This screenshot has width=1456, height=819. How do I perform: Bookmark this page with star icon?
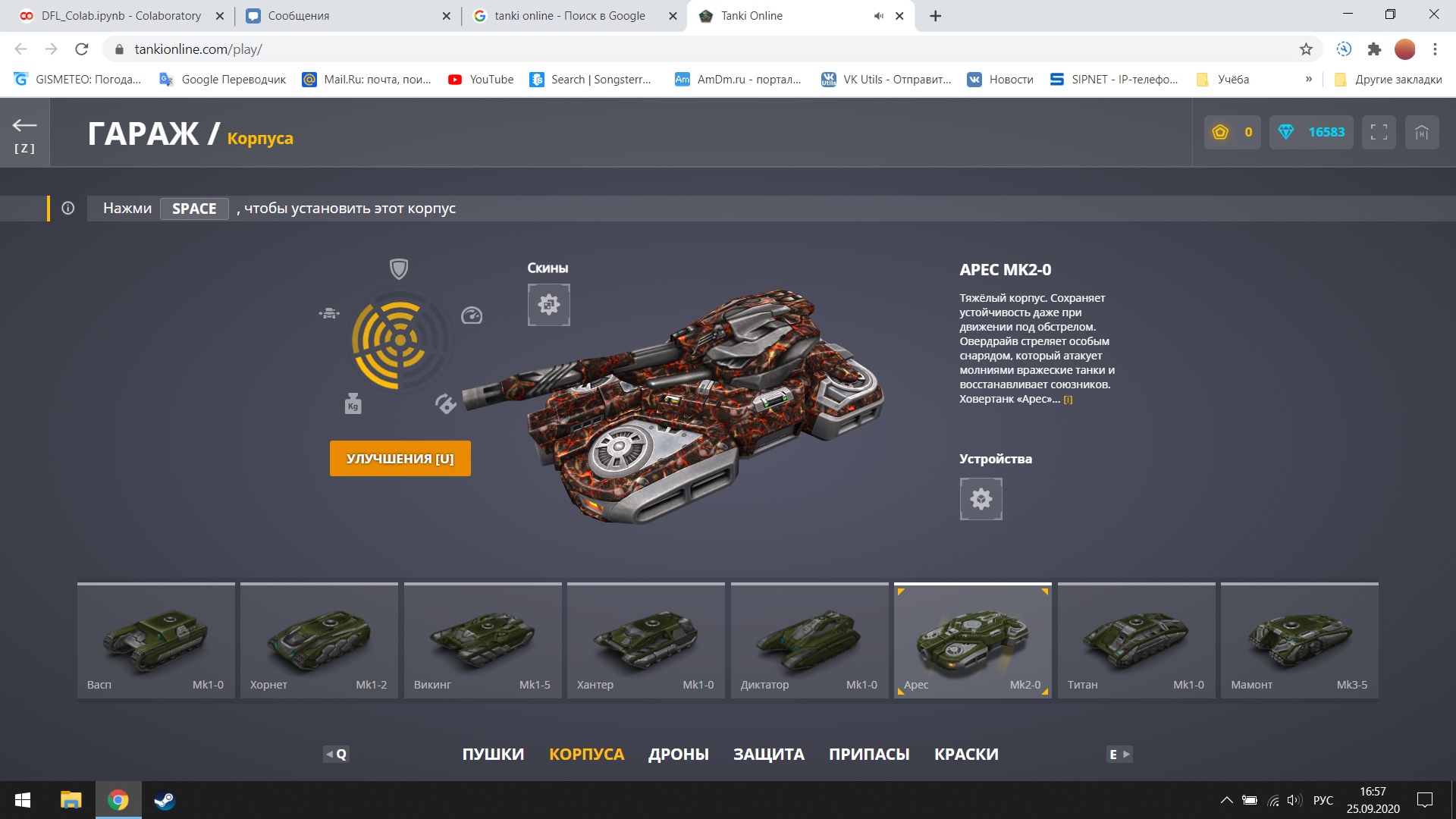pos(1306,49)
